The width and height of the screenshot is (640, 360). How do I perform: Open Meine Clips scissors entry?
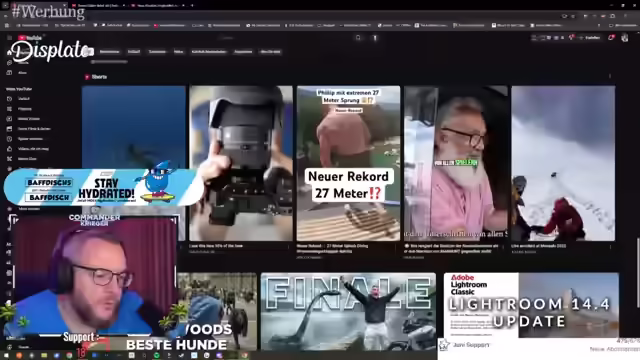[x=27, y=159]
